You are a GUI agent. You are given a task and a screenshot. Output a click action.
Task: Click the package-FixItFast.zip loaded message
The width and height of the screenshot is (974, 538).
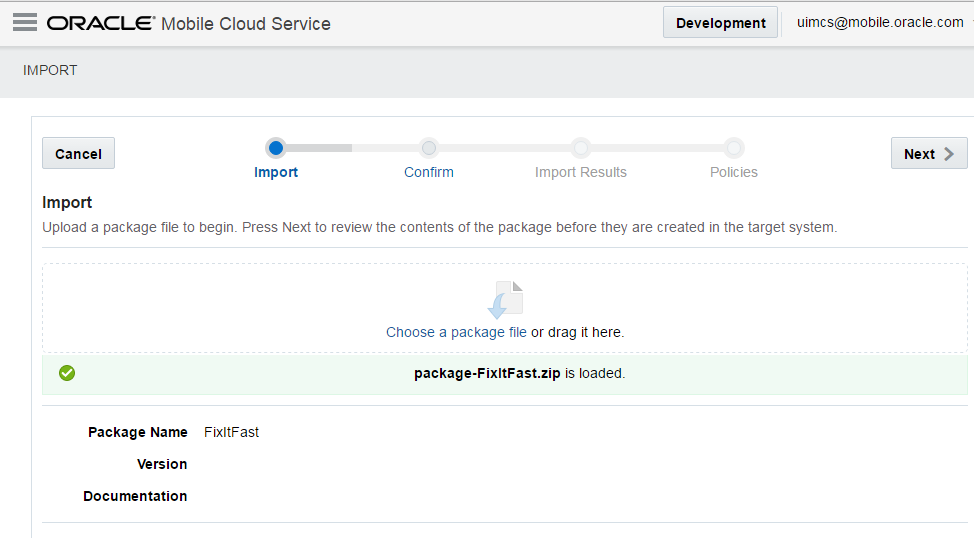tap(519, 373)
